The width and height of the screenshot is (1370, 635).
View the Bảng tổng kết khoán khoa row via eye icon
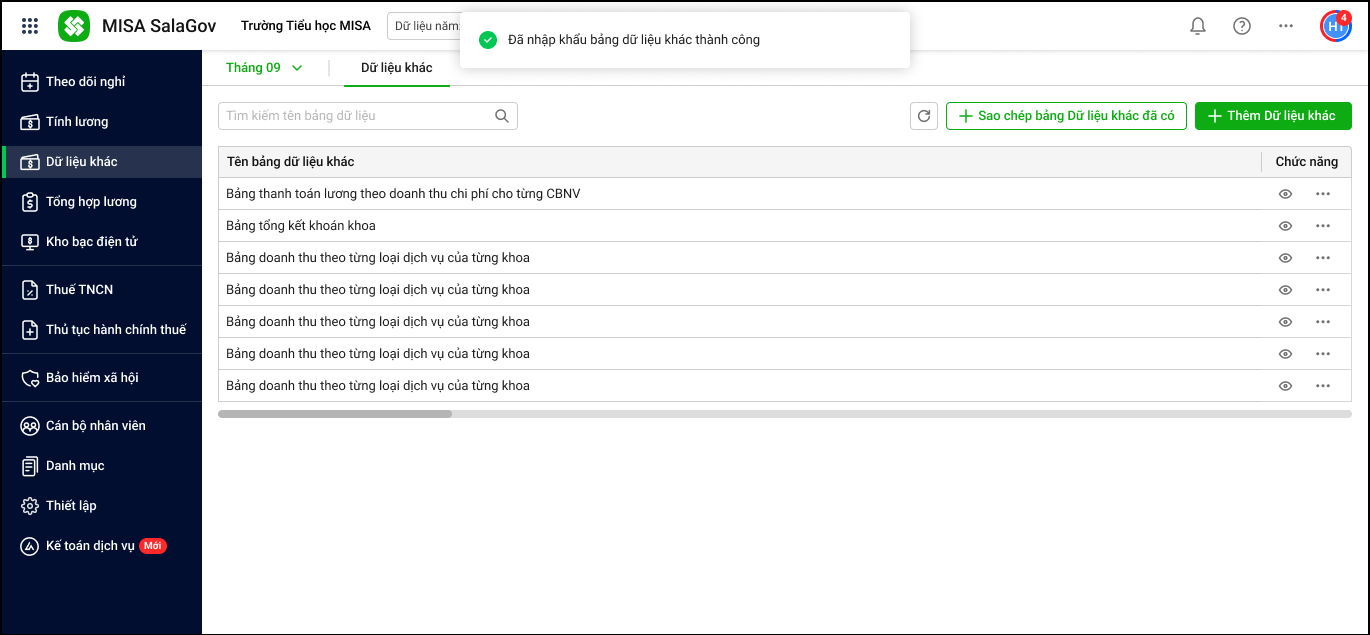click(x=1285, y=226)
